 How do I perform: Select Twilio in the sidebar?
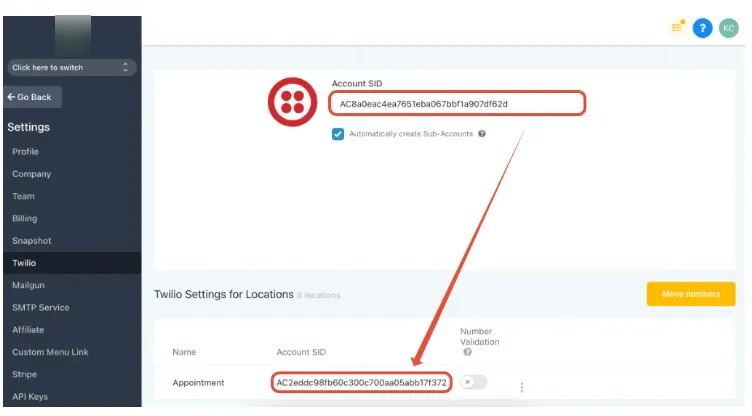[72, 263]
